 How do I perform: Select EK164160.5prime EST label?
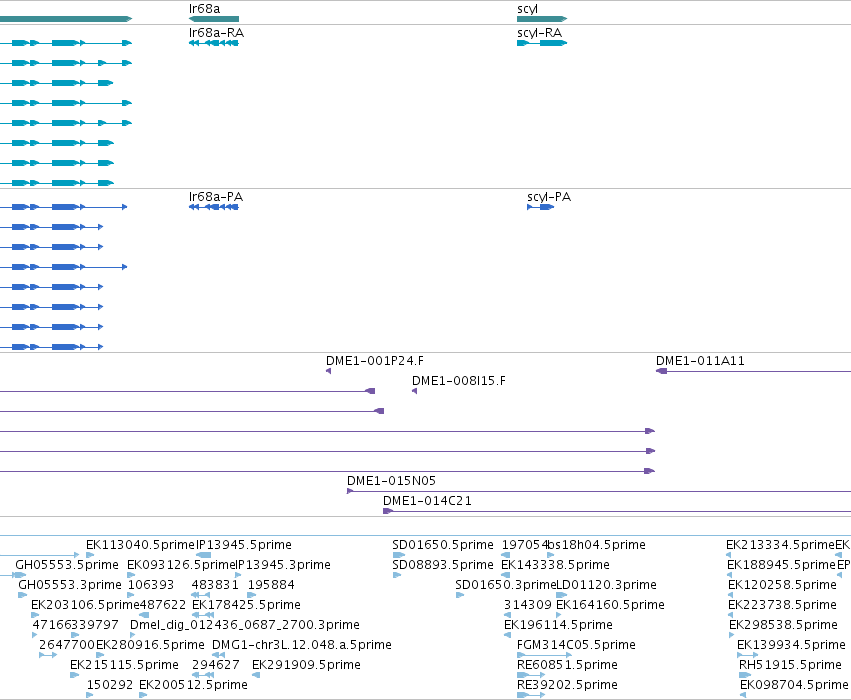[x=611, y=604]
